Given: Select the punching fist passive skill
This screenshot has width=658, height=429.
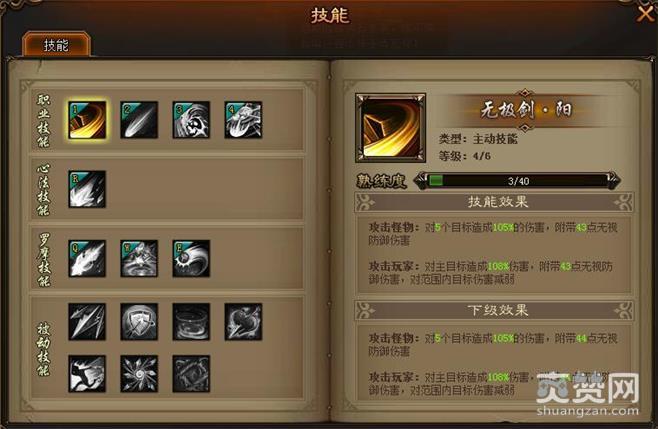Looking at the screenshot, I should click(87, 374).
